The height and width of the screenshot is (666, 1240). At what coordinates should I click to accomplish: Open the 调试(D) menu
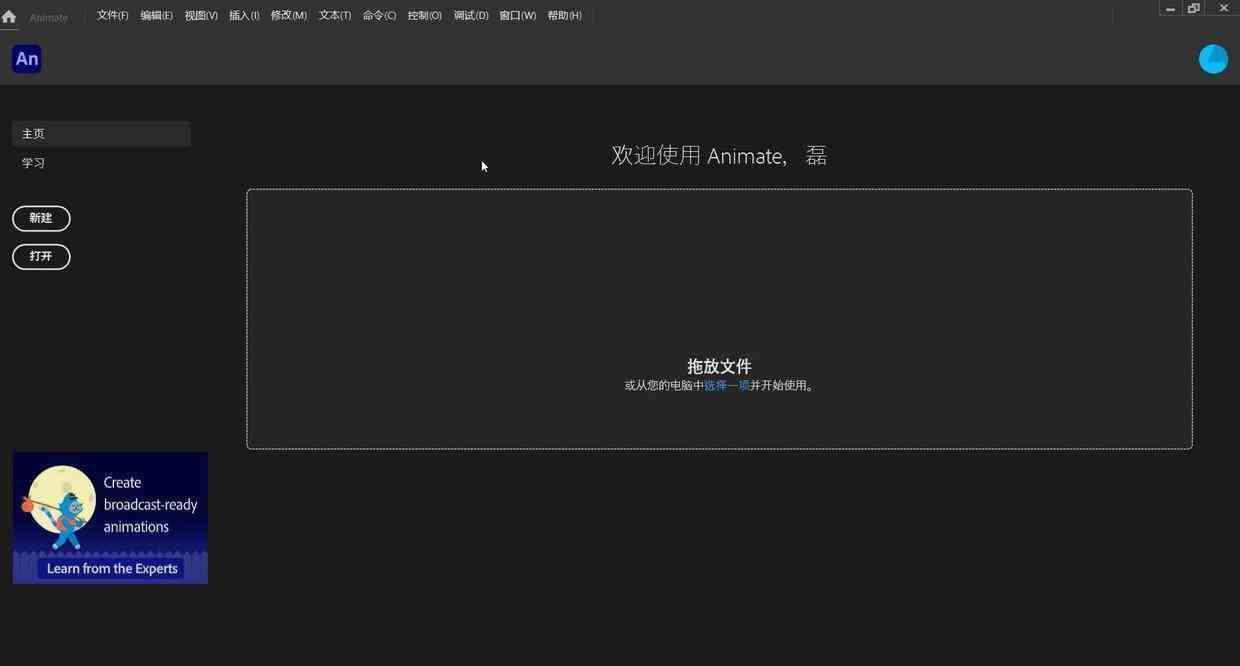471,16
